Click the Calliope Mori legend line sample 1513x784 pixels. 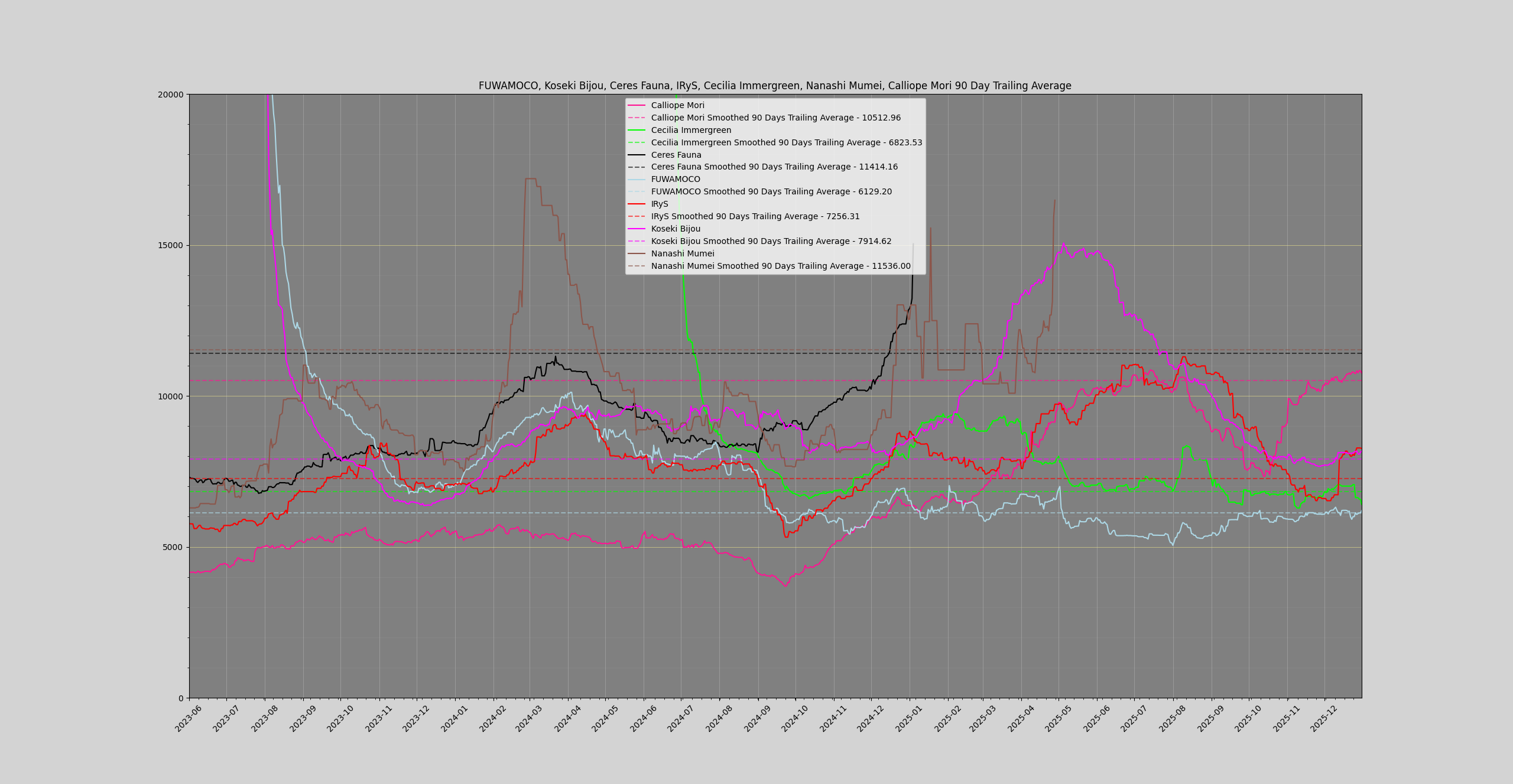point(637,105)
